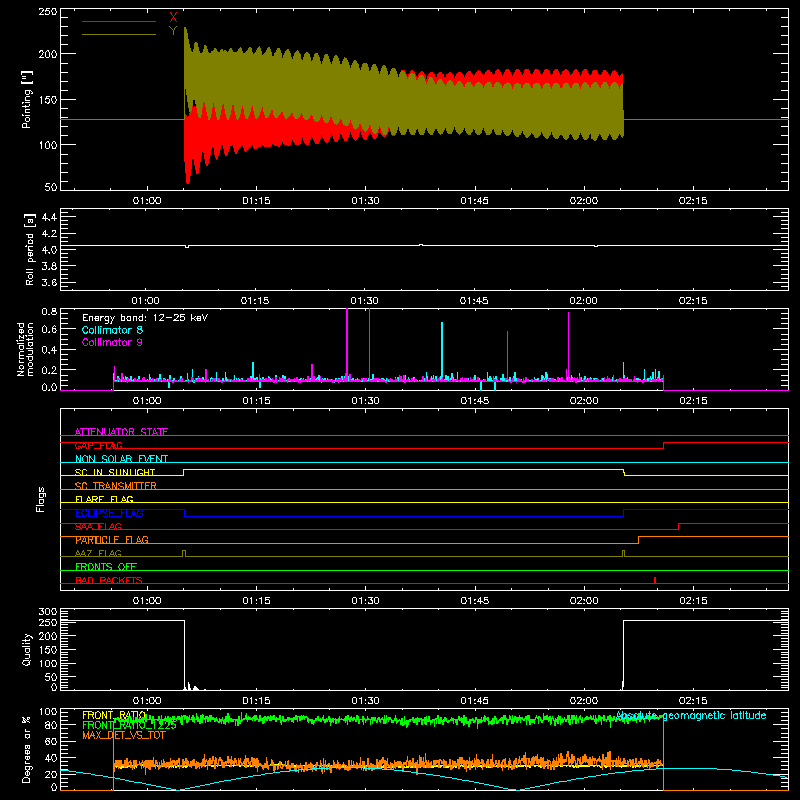Screen dimensions: 800x800
Task: Select the red X legend line sample
Action: [119, 21]
